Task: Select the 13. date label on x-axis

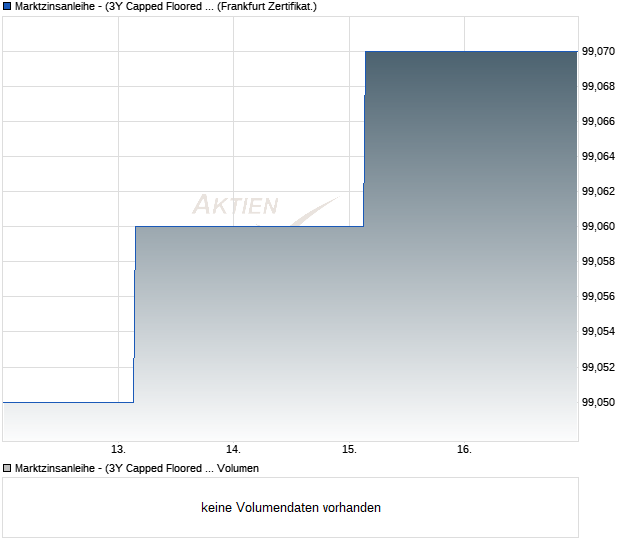Action: pyautogui.click(x=118, y=449)
